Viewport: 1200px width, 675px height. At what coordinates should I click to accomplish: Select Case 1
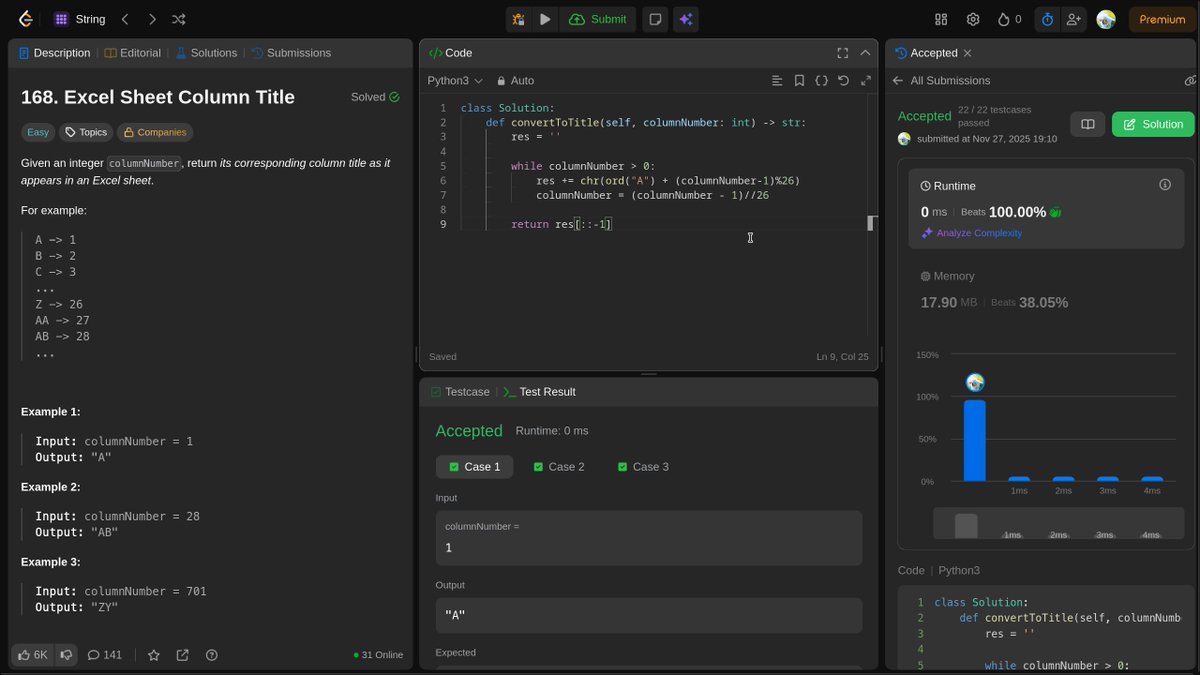(x=474, y=467)
